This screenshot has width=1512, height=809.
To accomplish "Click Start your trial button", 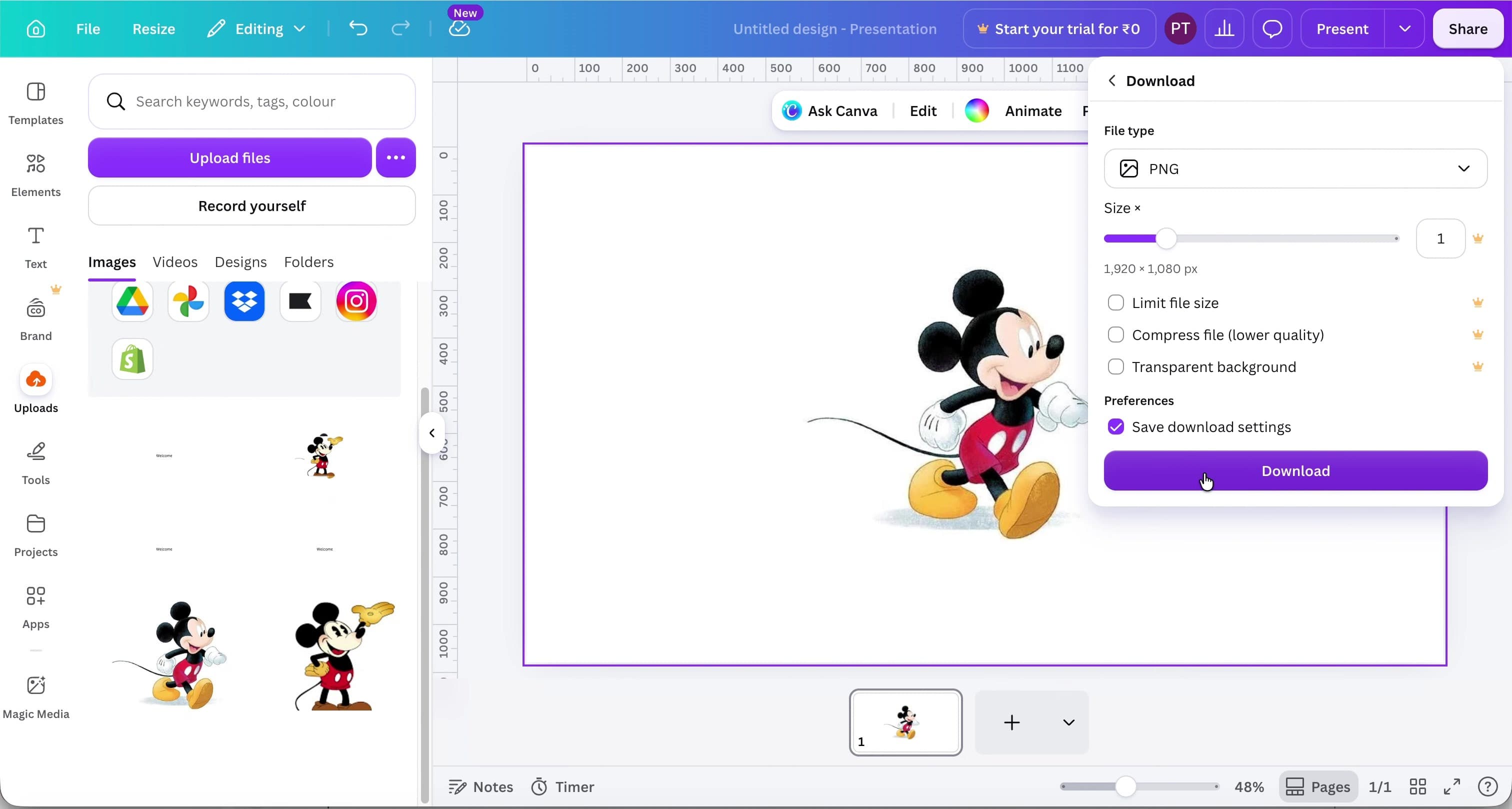I will tap(1059, 29).
